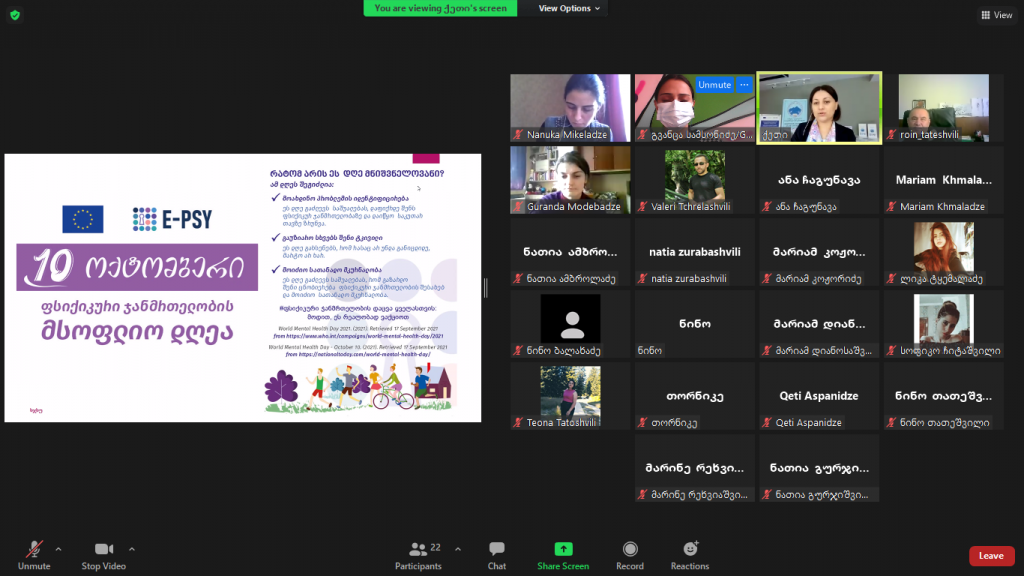Image resolution: width=1024 pixels, height=576 pixels.
Task: Select roin_tateshvili's video tile
Action: pyautogui.click(x=944, y=108)
